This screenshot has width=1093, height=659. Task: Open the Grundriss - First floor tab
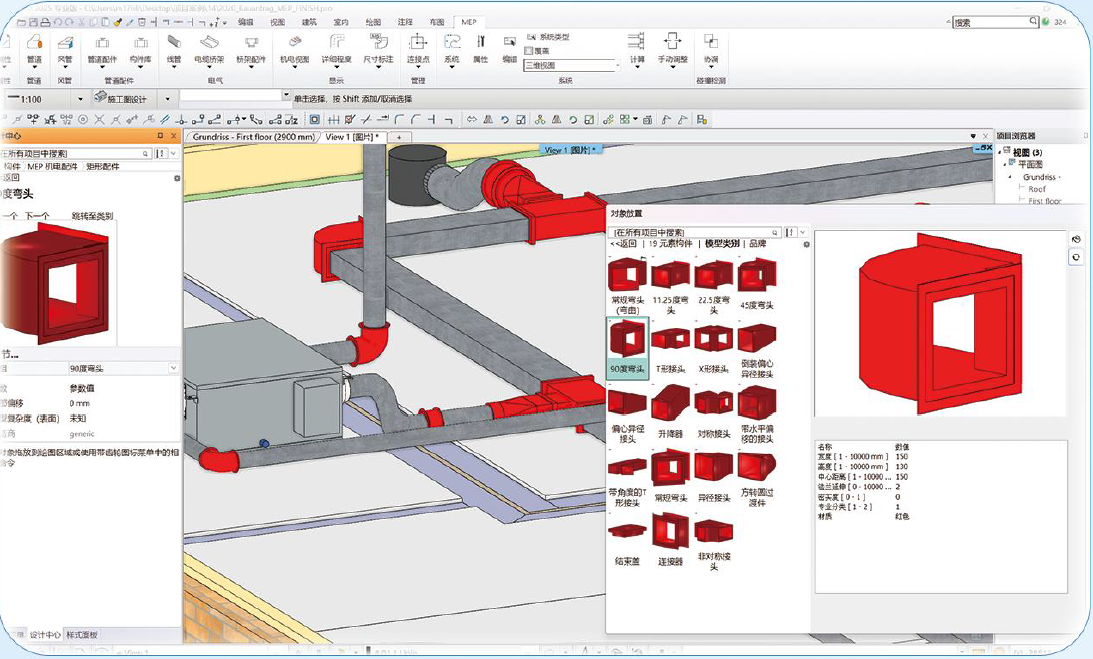(x=253, y=137)
